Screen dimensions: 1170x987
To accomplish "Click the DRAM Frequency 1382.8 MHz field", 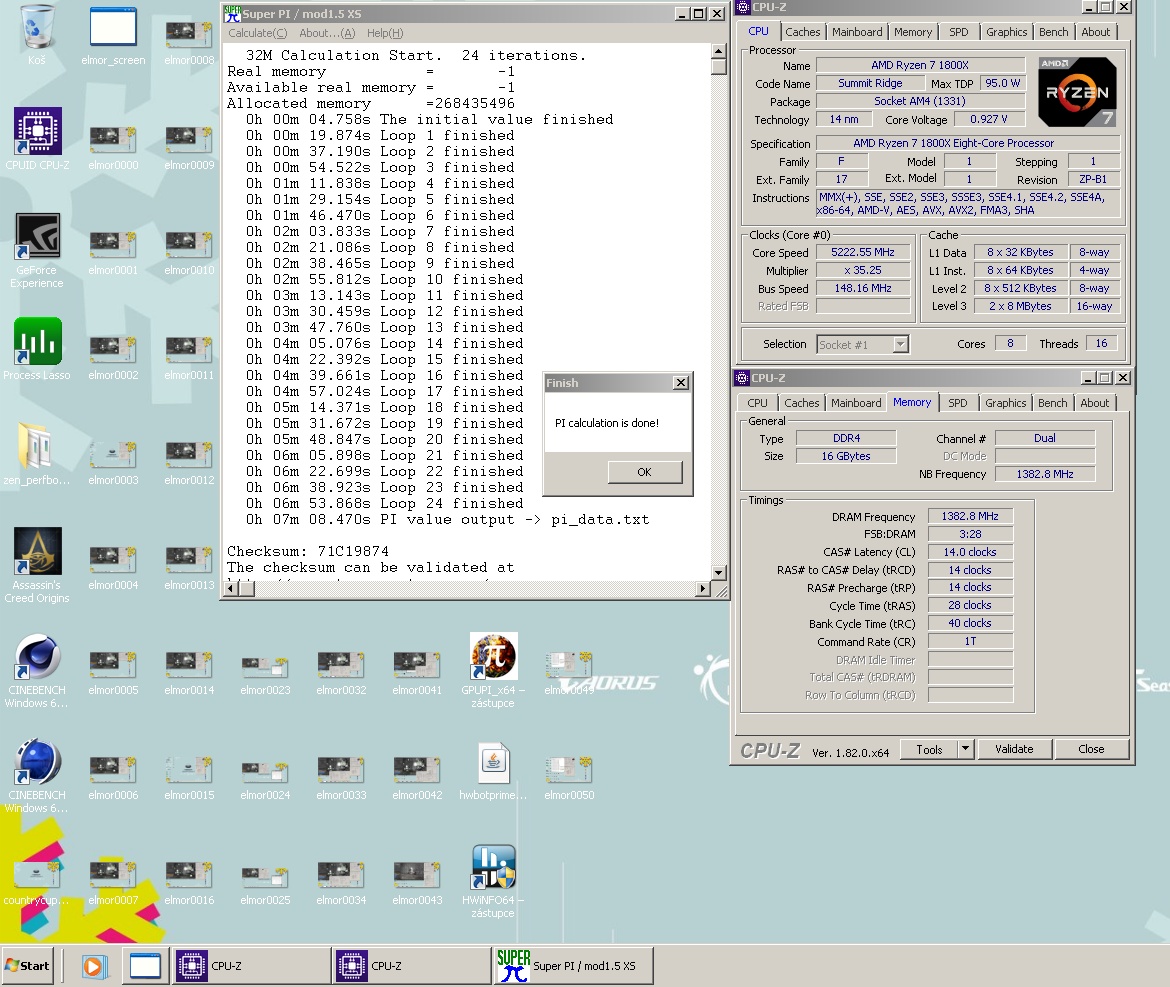I will (970, 516).
